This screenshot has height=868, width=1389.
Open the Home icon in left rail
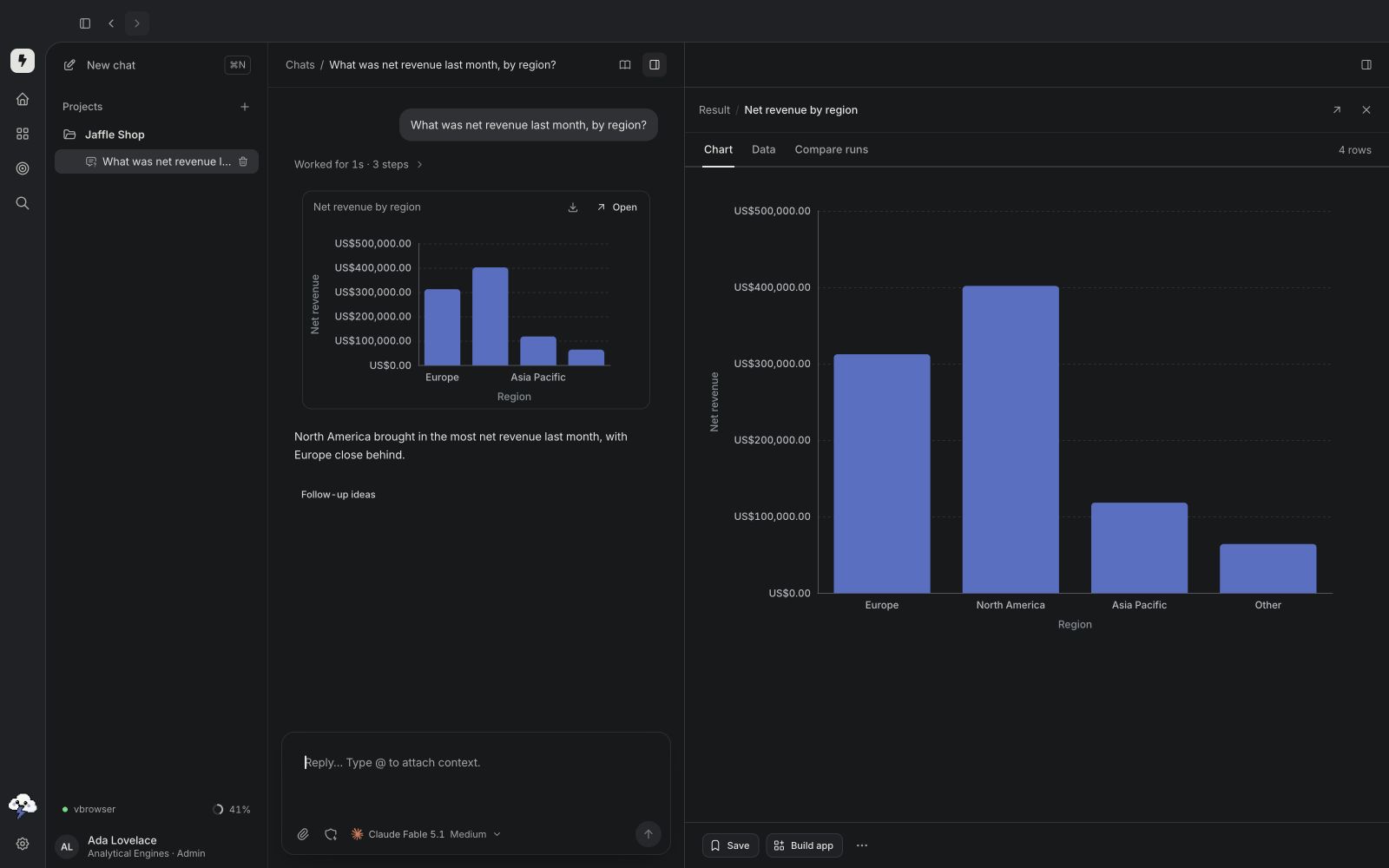(23, 99)
